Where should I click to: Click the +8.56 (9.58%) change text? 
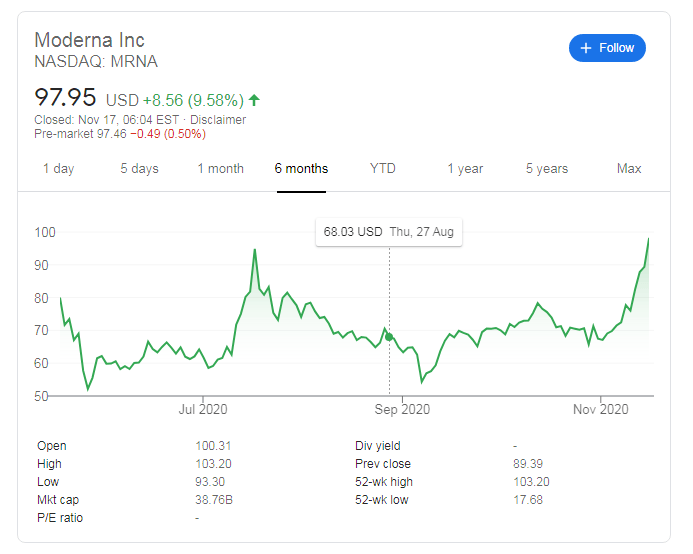[193, 100]
